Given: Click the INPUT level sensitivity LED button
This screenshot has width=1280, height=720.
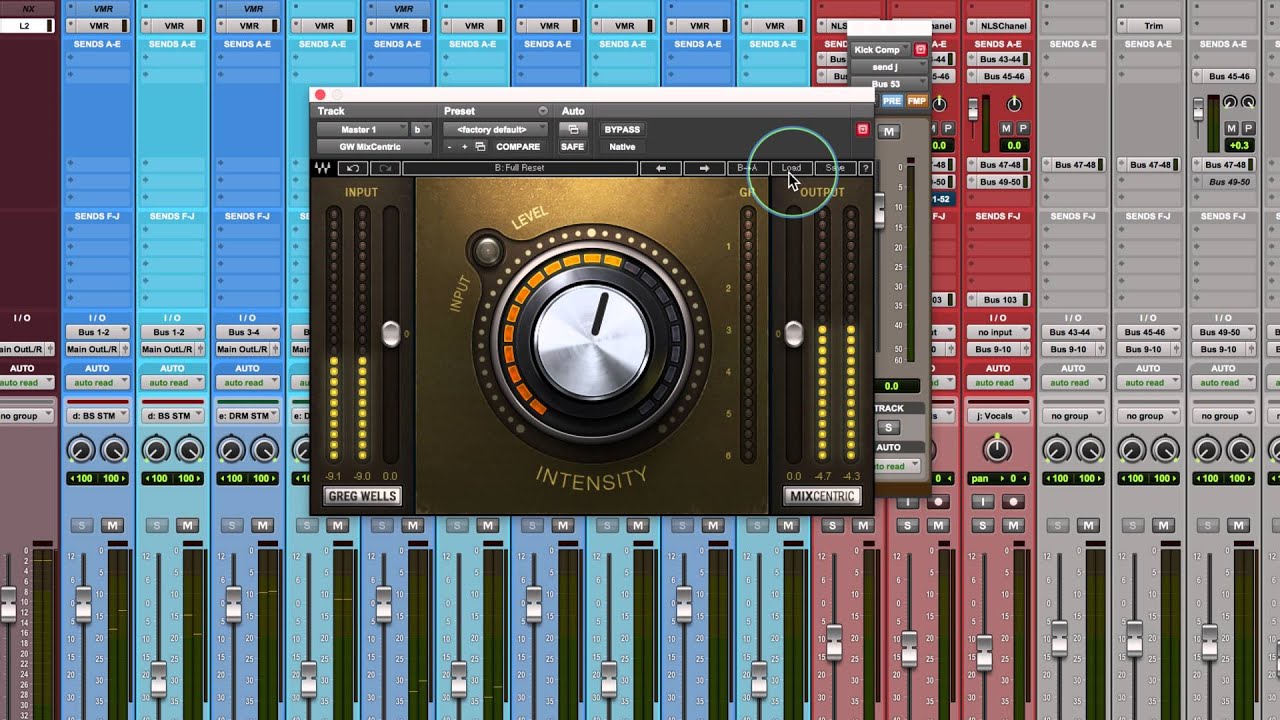Looking at the screenshot, I should tap(487, 250).
